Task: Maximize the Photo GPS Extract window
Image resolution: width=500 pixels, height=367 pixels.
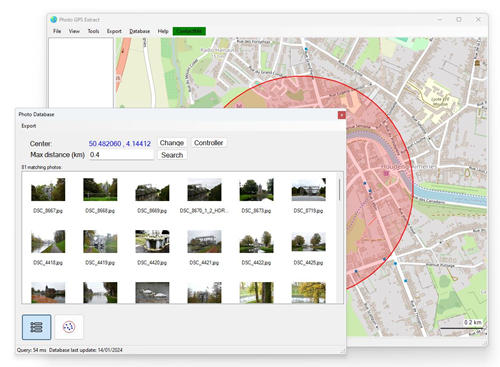Action: click(459, 20)
